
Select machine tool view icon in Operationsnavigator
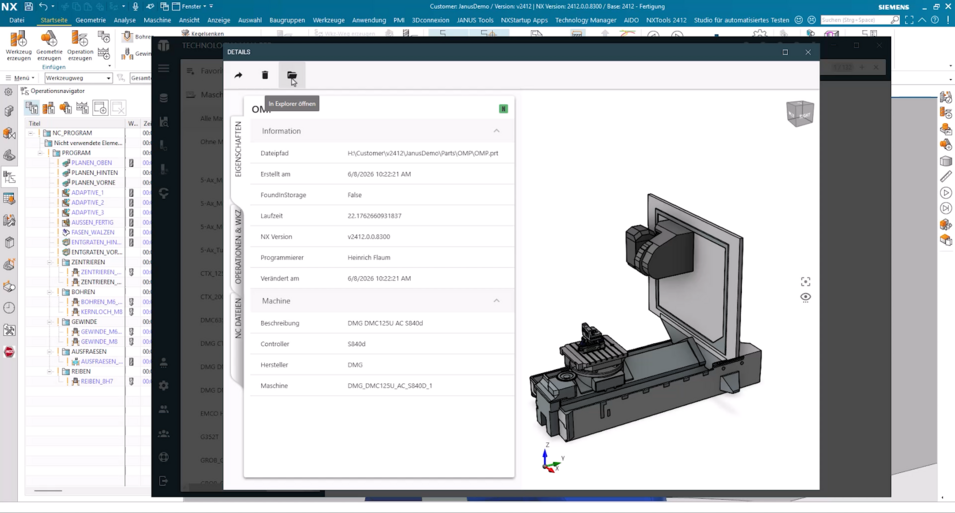49,108
